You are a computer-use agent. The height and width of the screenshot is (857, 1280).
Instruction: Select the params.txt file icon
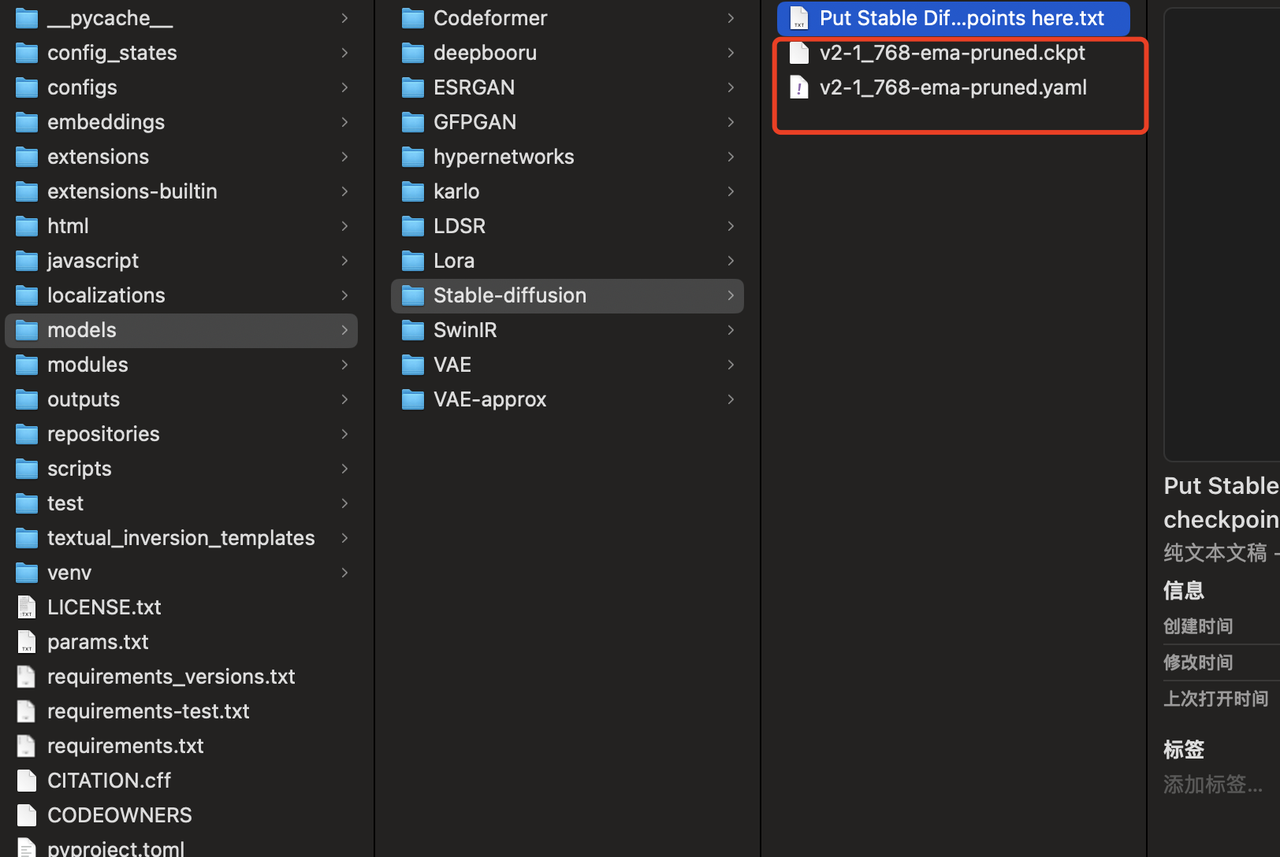pos(27,642)
